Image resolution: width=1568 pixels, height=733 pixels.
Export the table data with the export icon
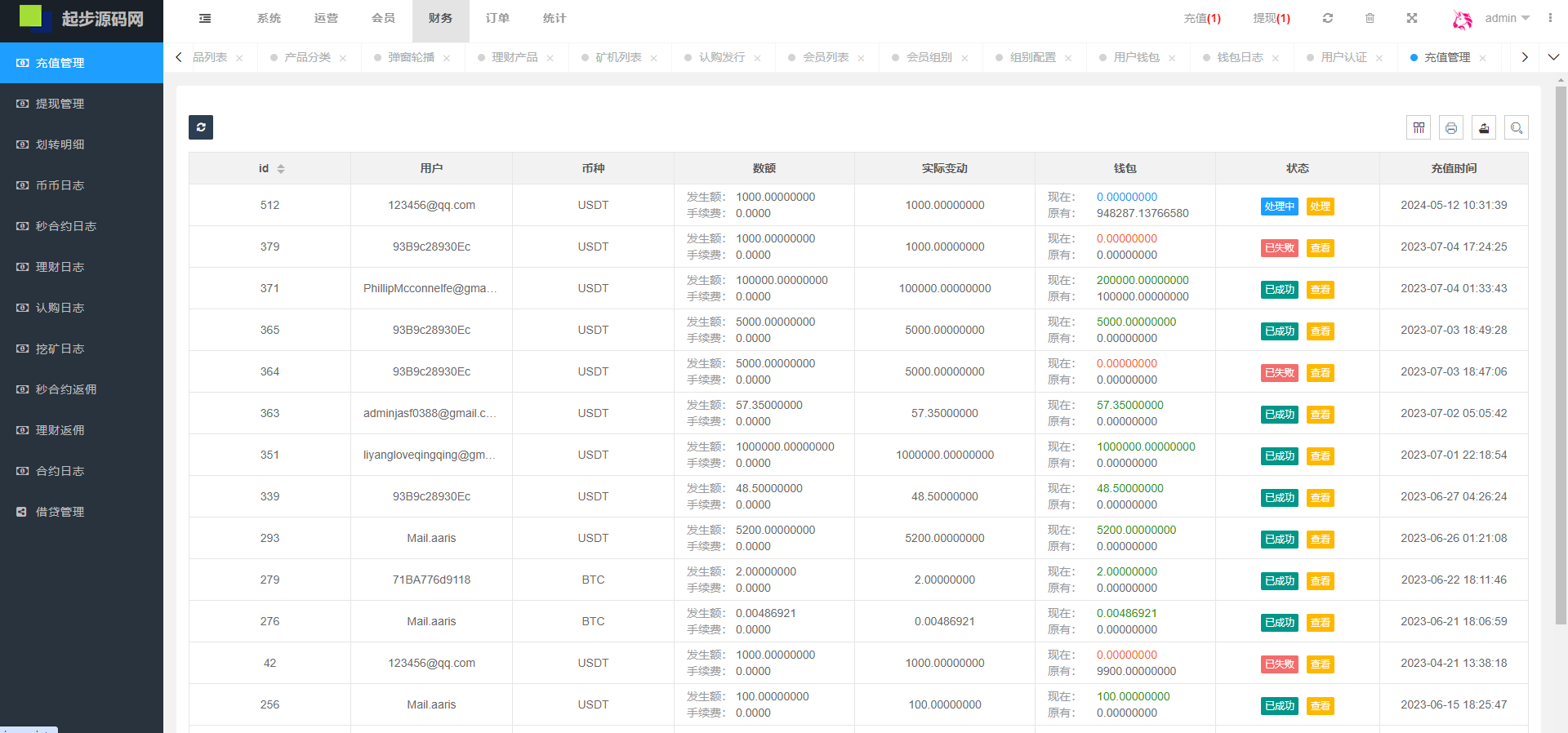pyautogui.click(x=1484, y=127)
